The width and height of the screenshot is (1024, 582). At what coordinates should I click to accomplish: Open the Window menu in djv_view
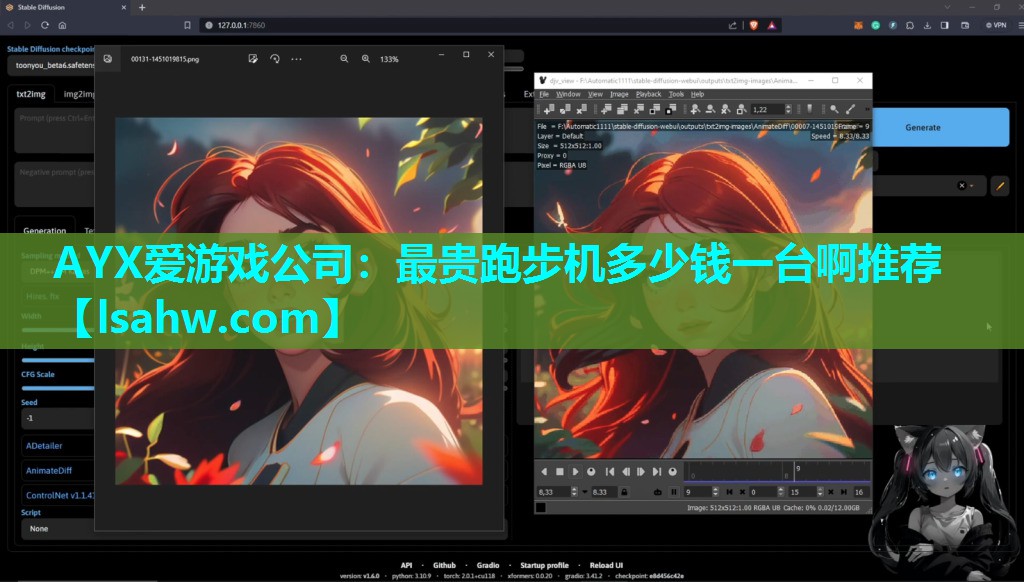[x=568, y=94]
